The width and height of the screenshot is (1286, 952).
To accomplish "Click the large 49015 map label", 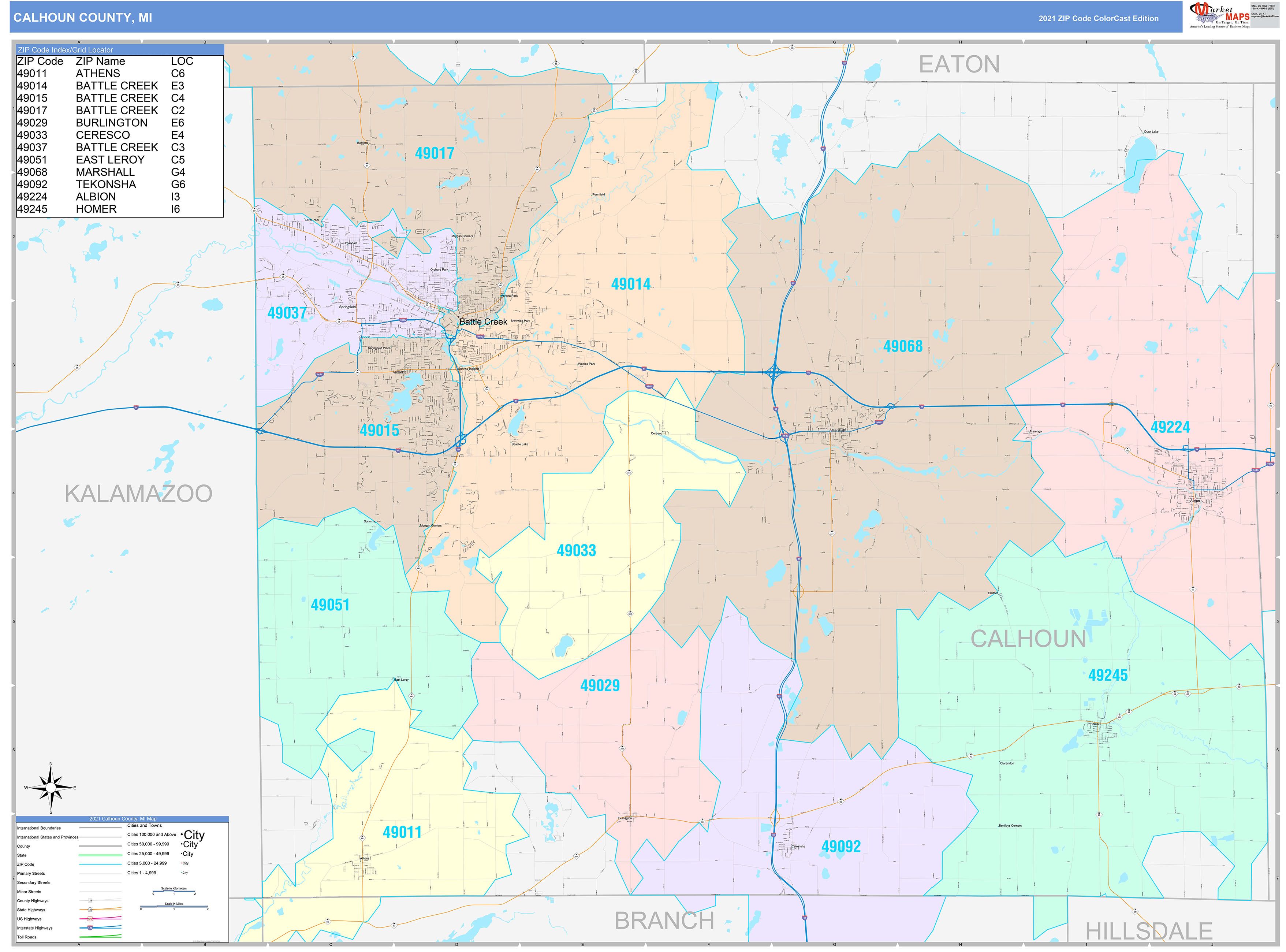I will 379,430.
